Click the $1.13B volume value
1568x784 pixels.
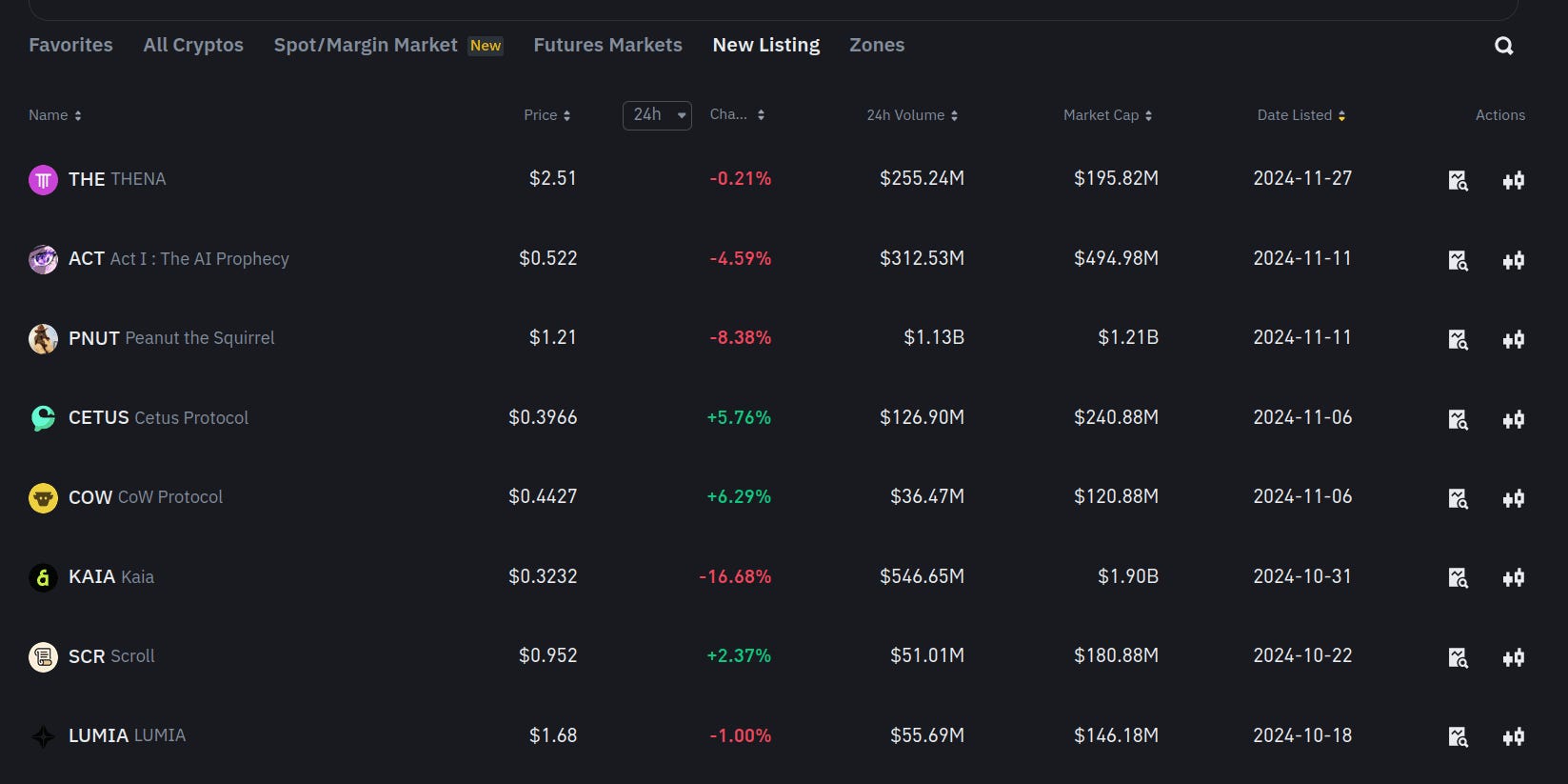(934, 337)
